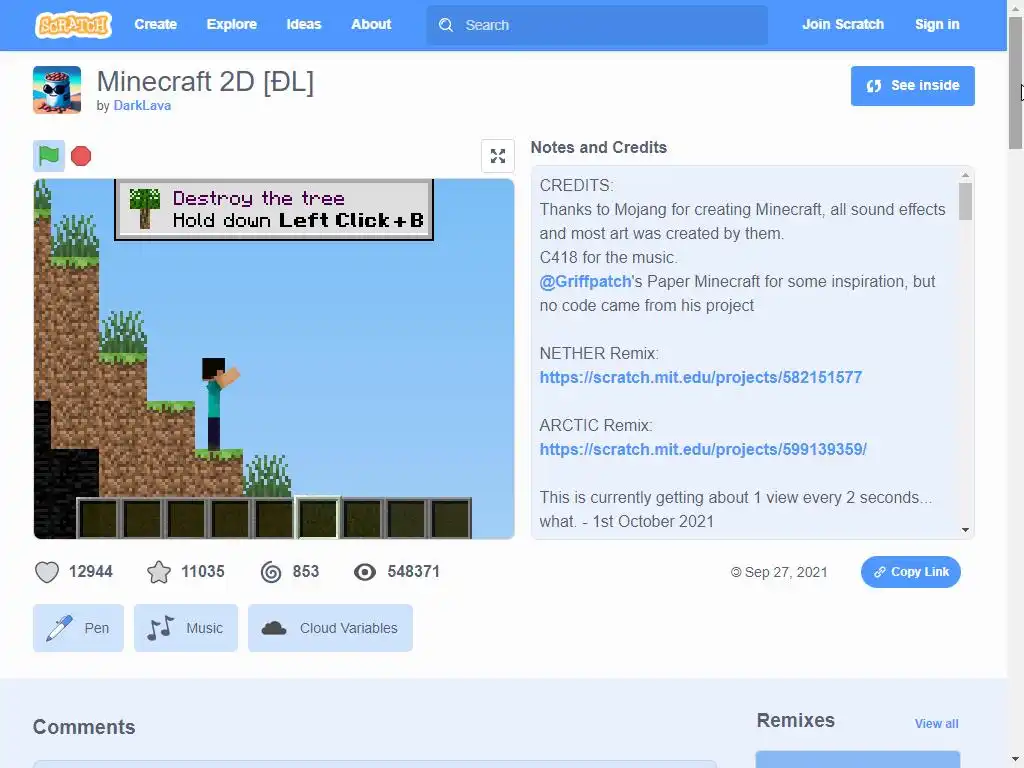The height and width of the screenshot is (768, 1024).
Task: Click the Comments heading
Action: point(84,727)
